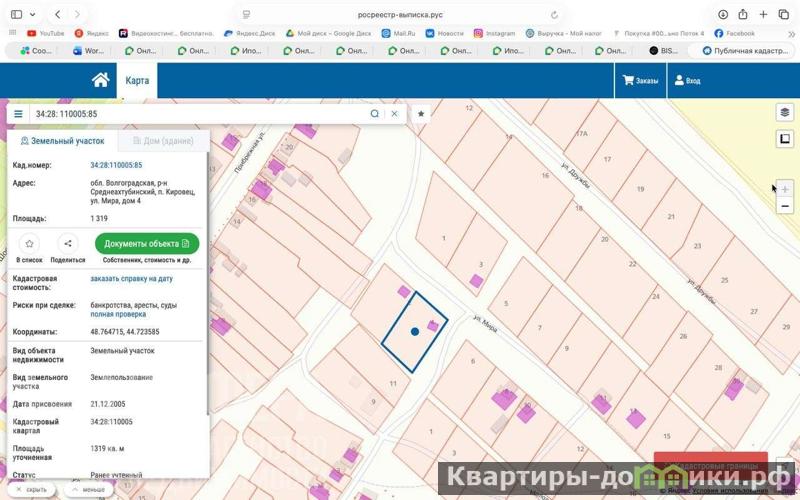Screen dimensions: 800x500
Task: Open the Safari sidebar dropdown arrow
Action: point(33,15)
